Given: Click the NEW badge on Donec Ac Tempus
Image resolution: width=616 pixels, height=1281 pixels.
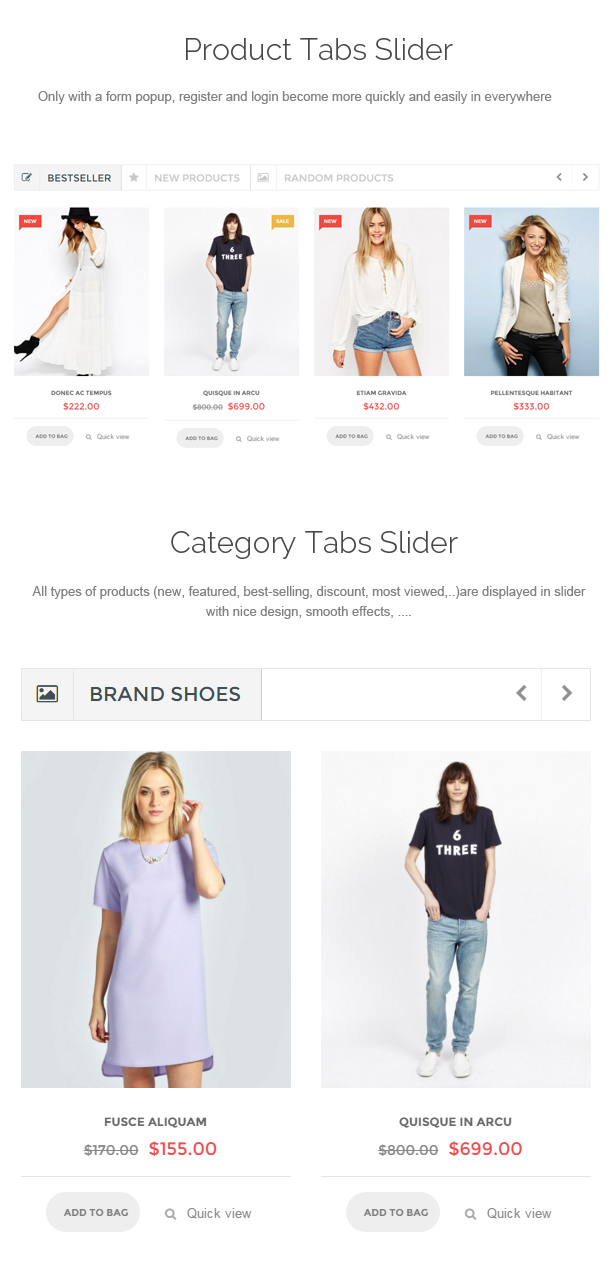Looking at the screenshot, I should (30, 221).
